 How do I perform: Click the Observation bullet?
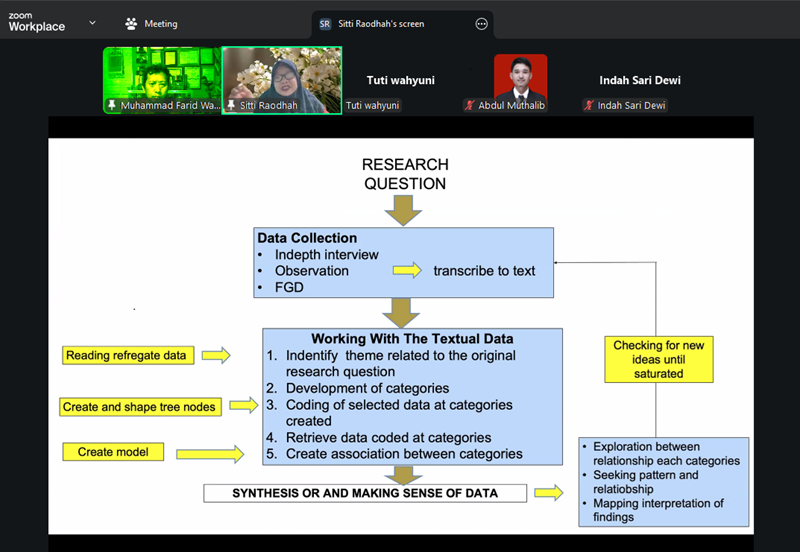312,270
